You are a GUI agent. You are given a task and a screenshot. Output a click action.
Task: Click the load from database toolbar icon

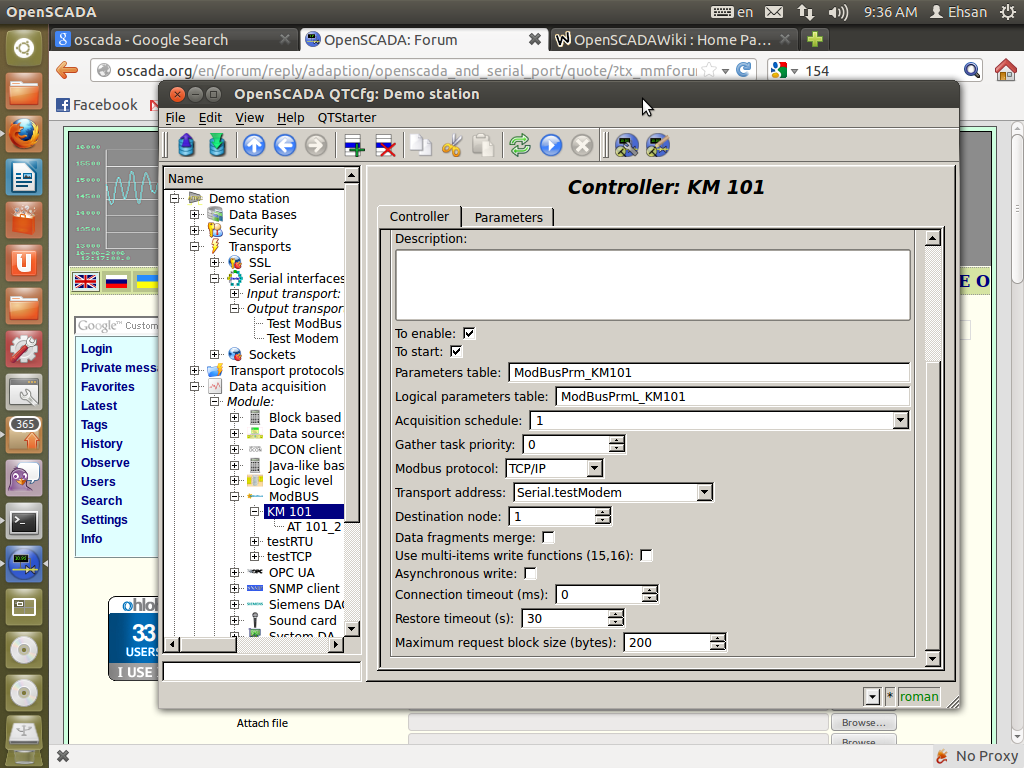point(186,146)
